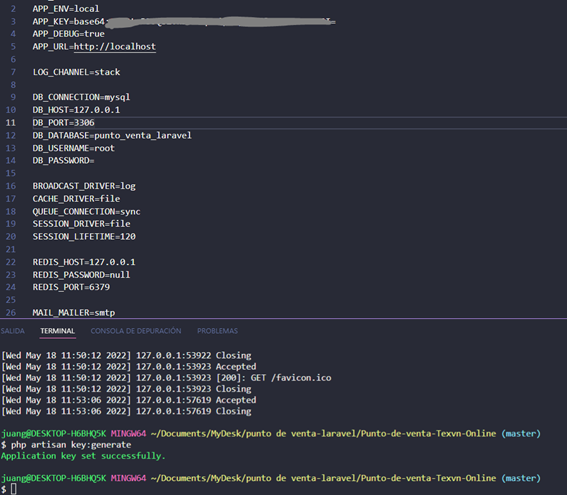Click the DB_USERNAME=root line
The width and height of the screenshot is (567, 495).
point(74,148)
